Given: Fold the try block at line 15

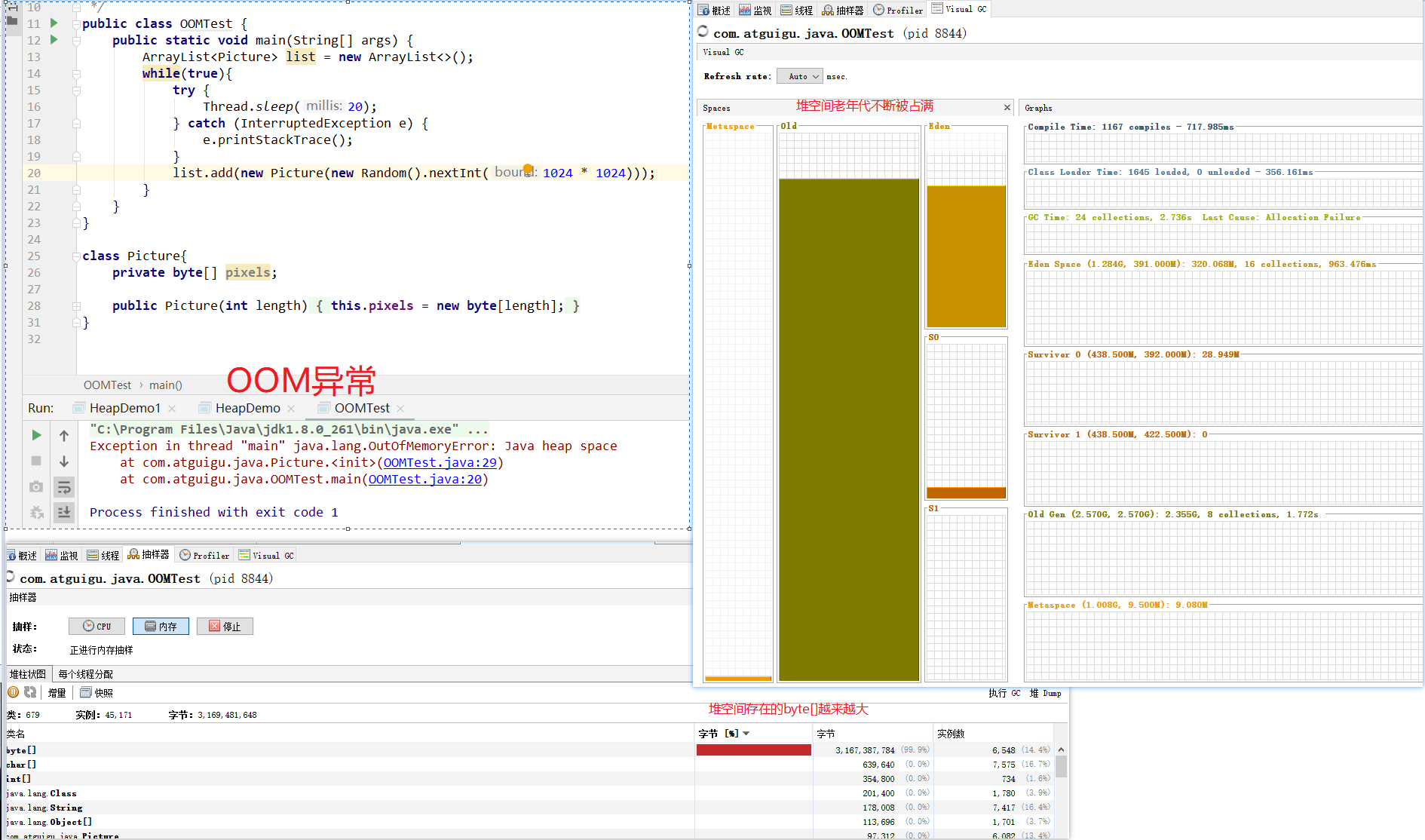Looking at the screenshot, I should pos(76,90).
